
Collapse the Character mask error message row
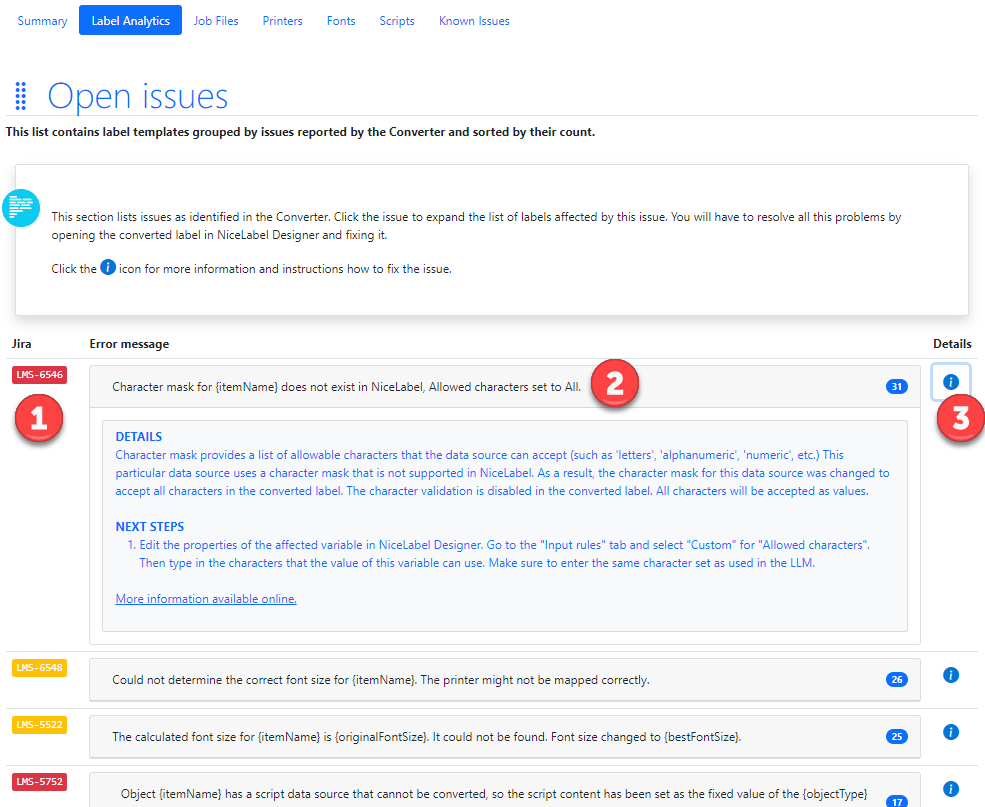coord(505,387)
